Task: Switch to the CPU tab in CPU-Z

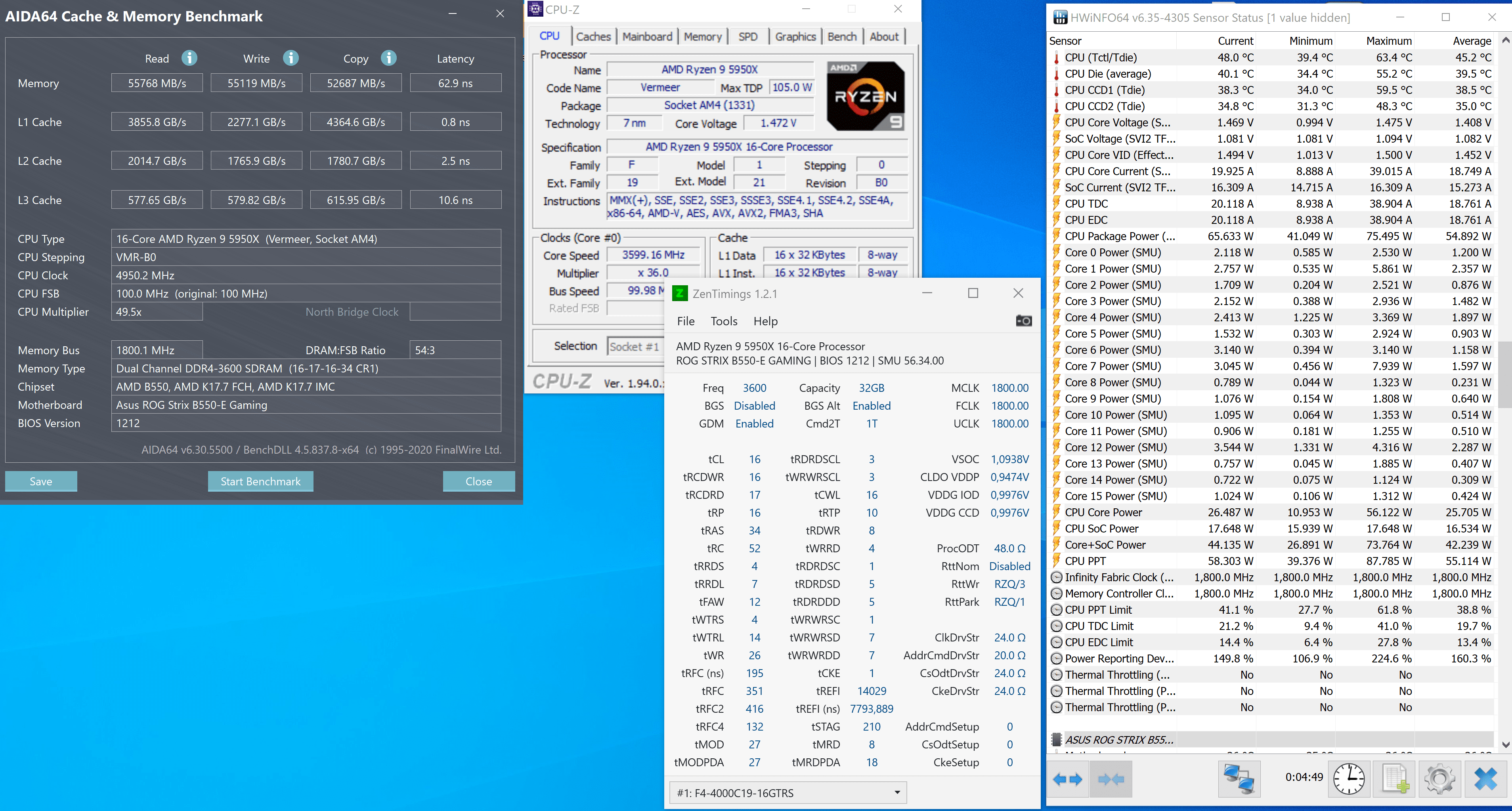Action: [x=549, y=36]
